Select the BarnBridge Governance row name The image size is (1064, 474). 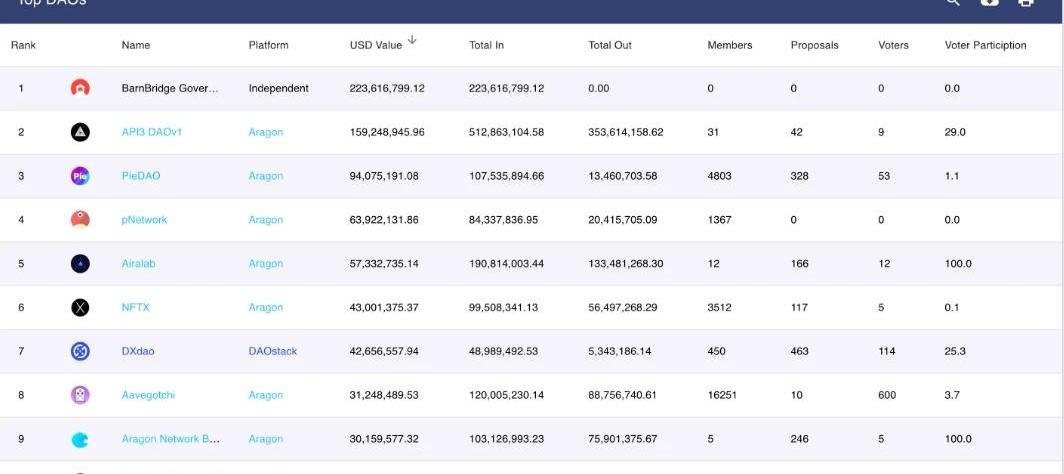point(169,88)
